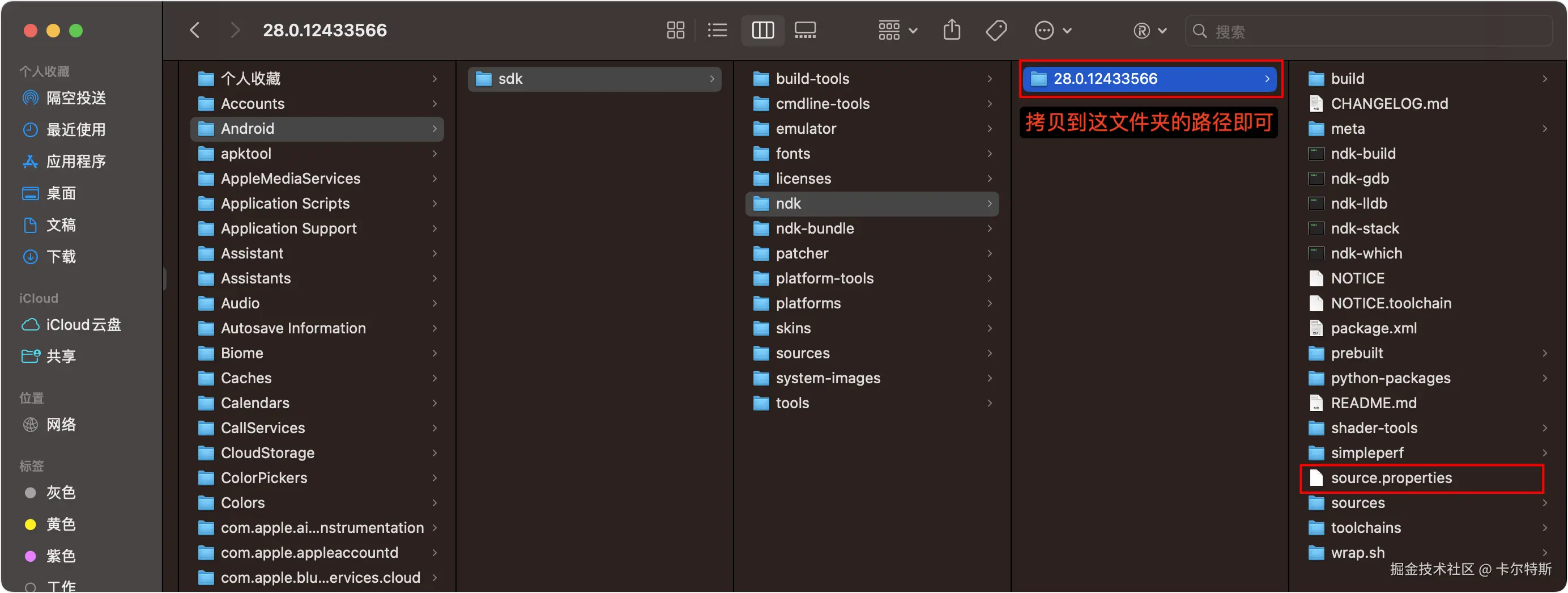Go back with the left chevron button
The height and width of the screenshot is (593, 1568).
pos(195,31)
